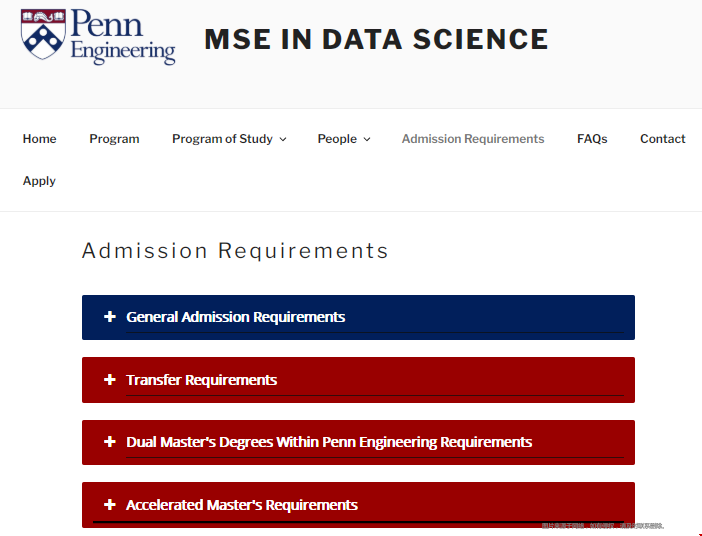Expand the General Admission Requirements section
Image resolution: width=702 pixels, height=536 pixels.
(358, 317)
